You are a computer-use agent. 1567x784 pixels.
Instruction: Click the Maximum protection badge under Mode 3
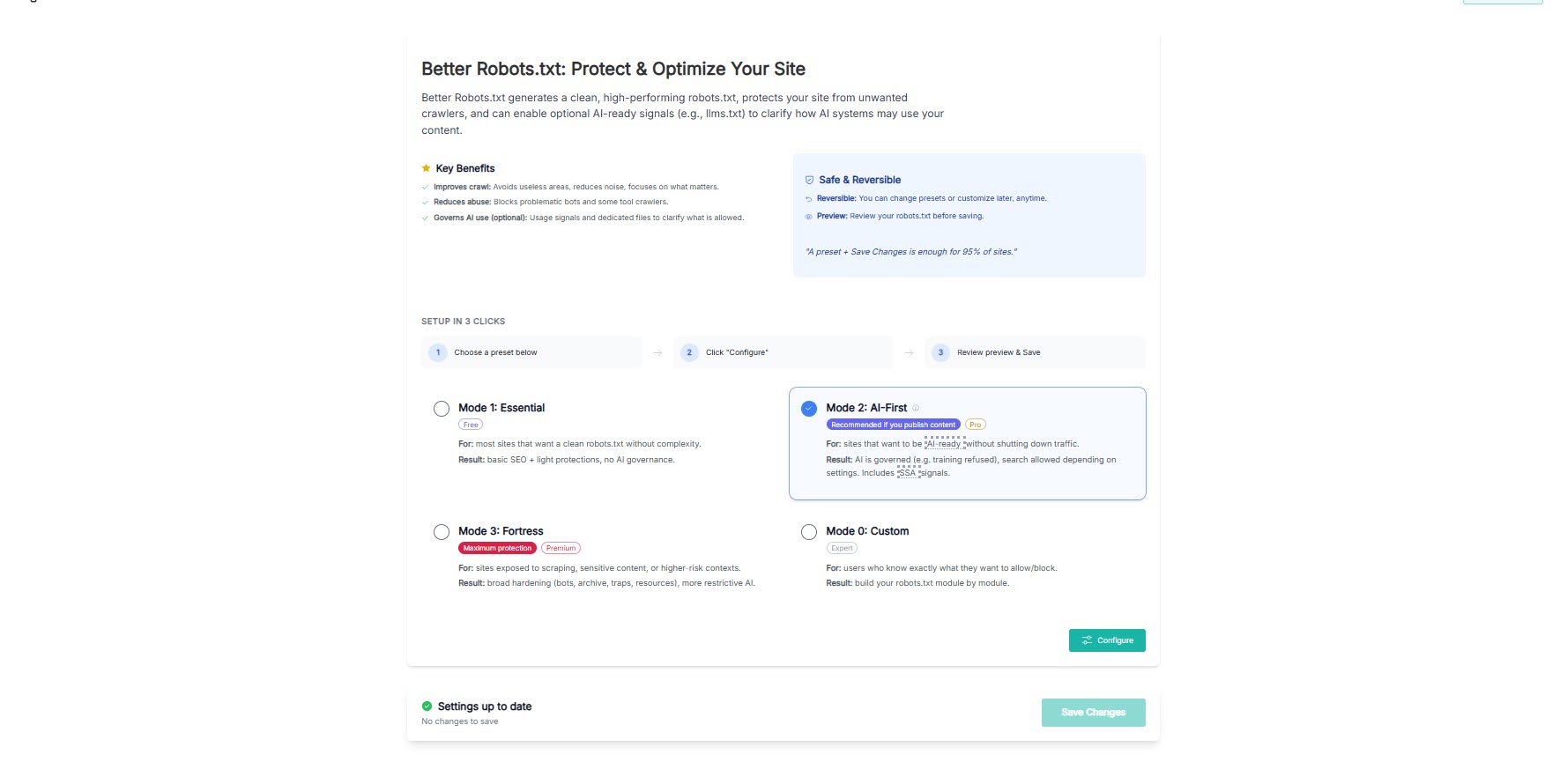click(496, 547)
